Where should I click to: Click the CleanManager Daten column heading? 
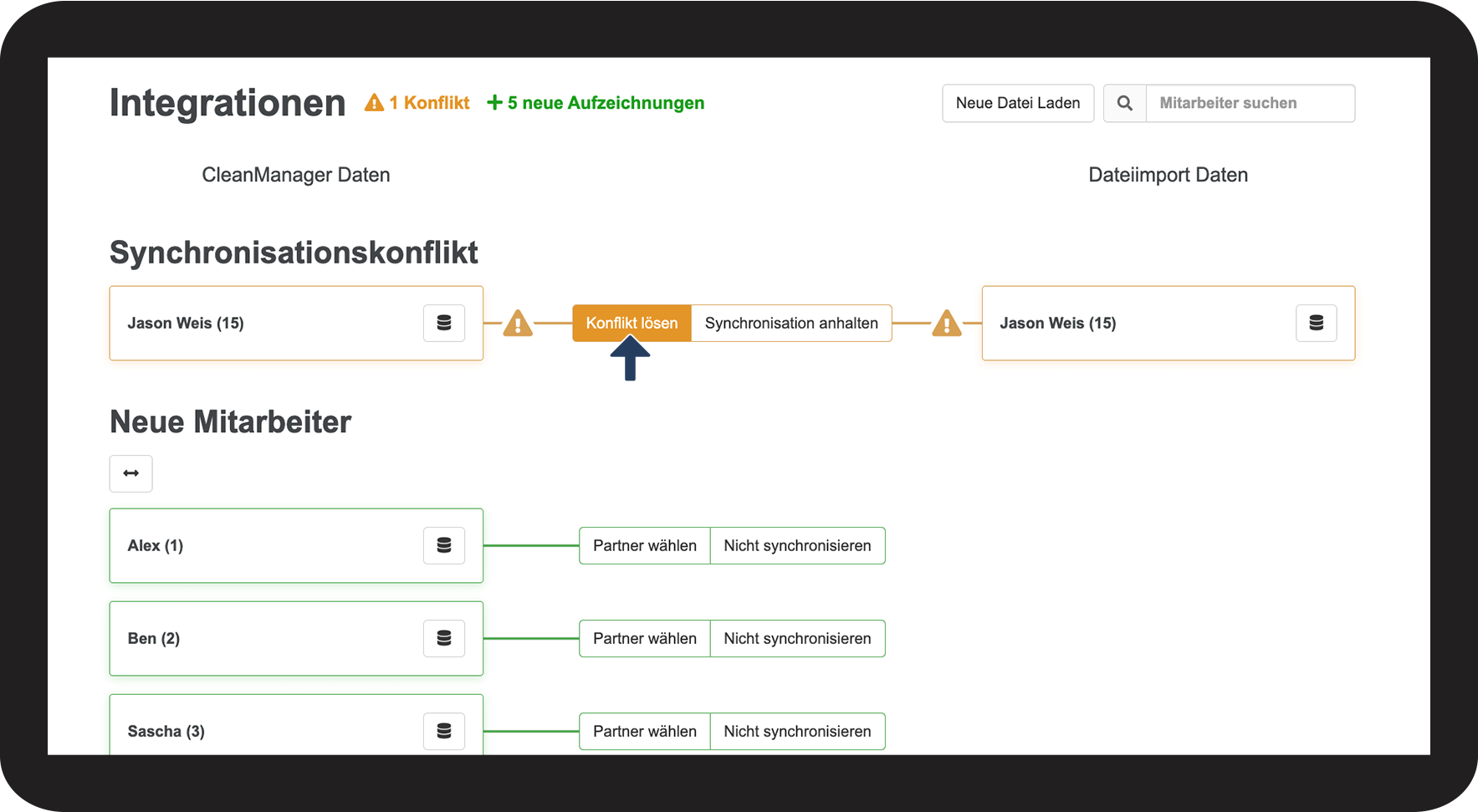click(x=296, y=175)
